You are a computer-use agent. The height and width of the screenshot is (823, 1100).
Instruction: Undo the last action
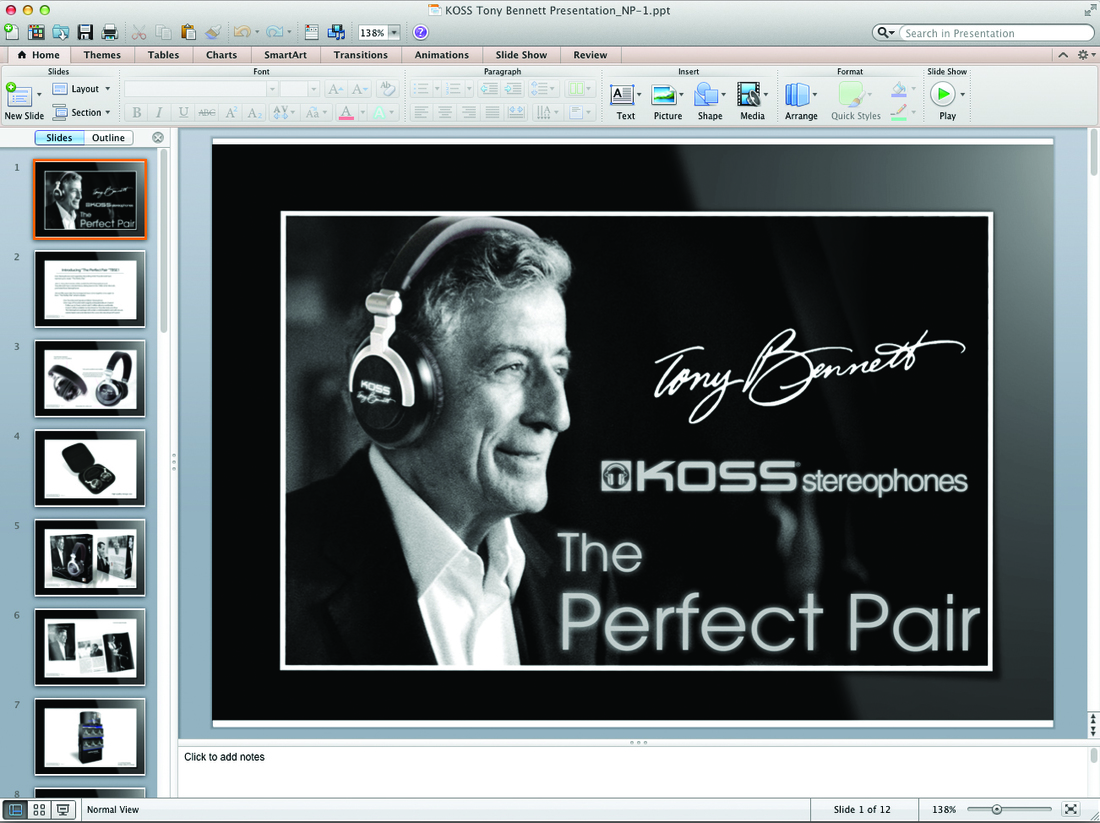242,32
